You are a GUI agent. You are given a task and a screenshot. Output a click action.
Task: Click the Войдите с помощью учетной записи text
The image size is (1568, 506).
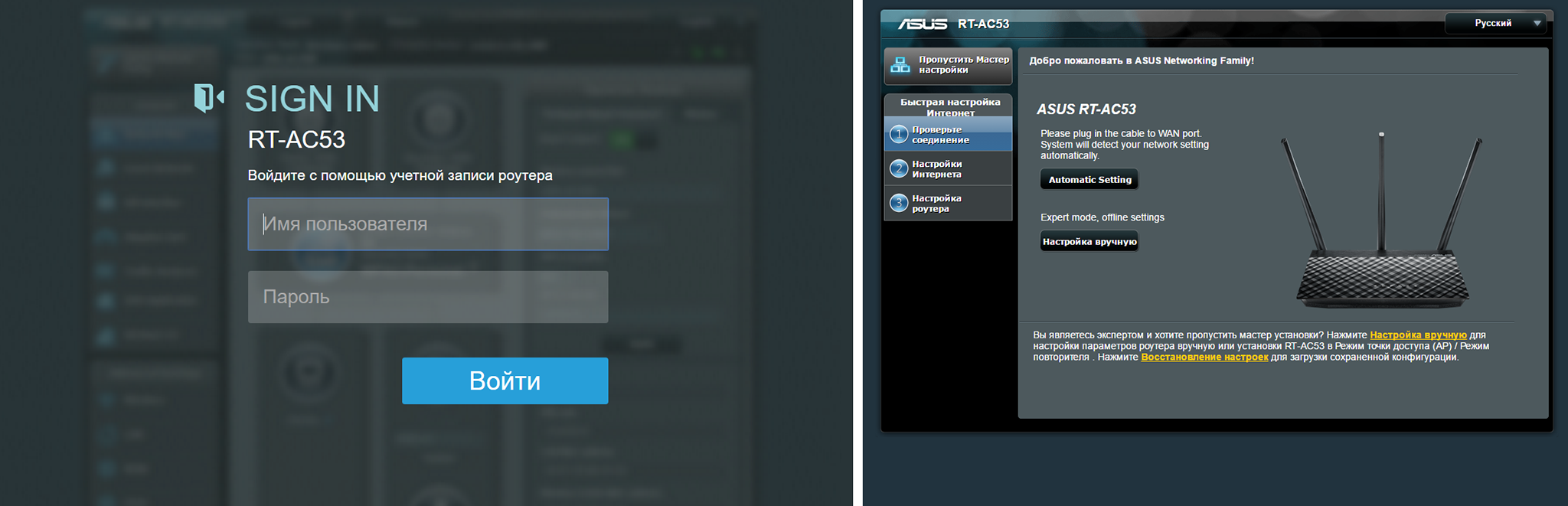coord(400,175)
